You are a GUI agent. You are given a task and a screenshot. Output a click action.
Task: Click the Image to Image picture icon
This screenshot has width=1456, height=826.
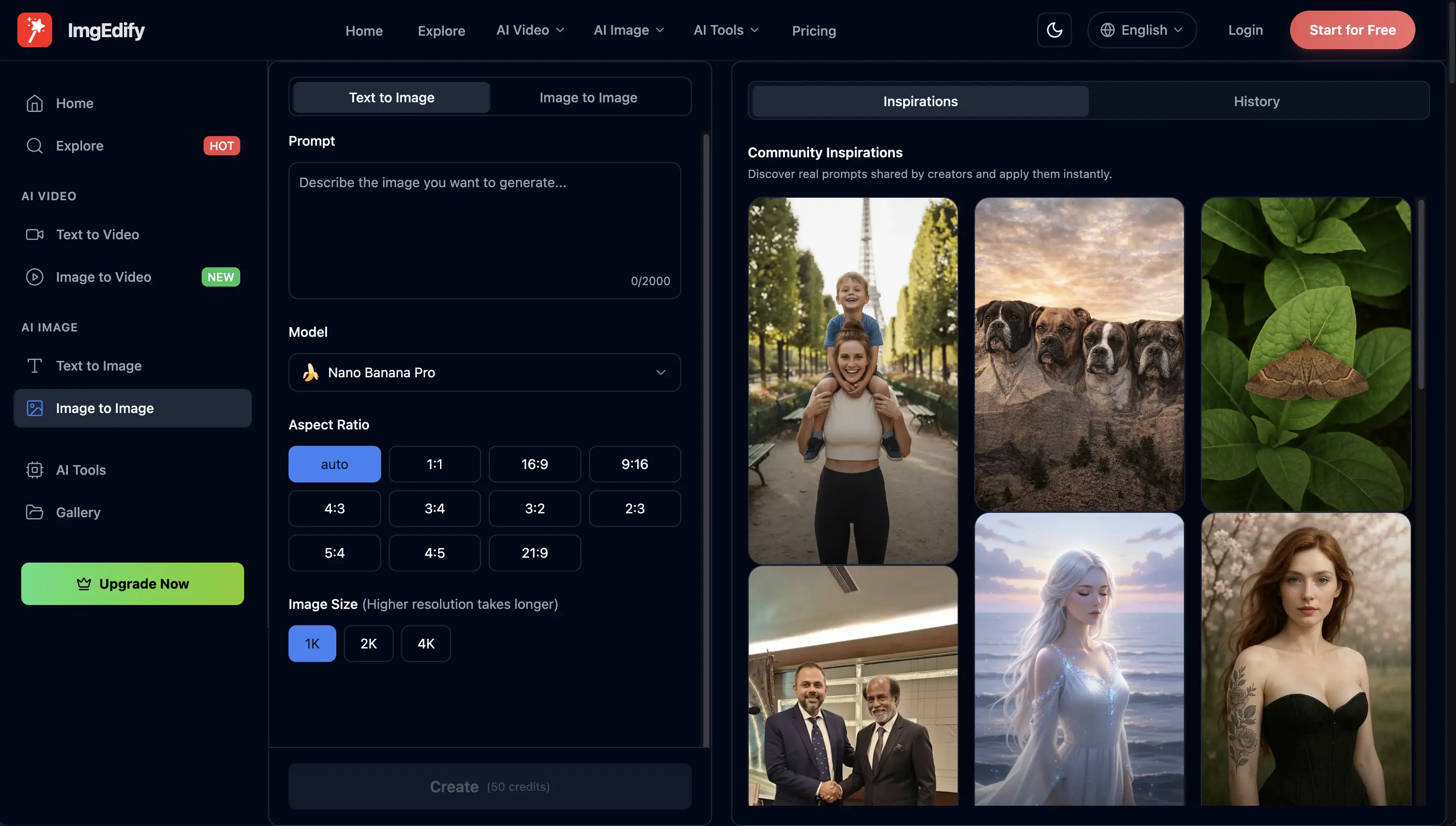point(34,408)
